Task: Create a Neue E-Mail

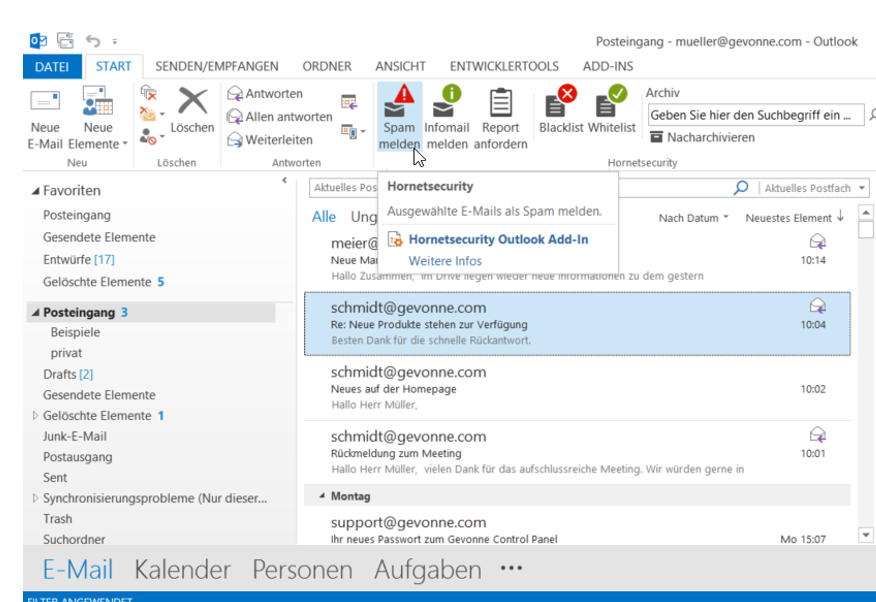Action: (45, 116)
